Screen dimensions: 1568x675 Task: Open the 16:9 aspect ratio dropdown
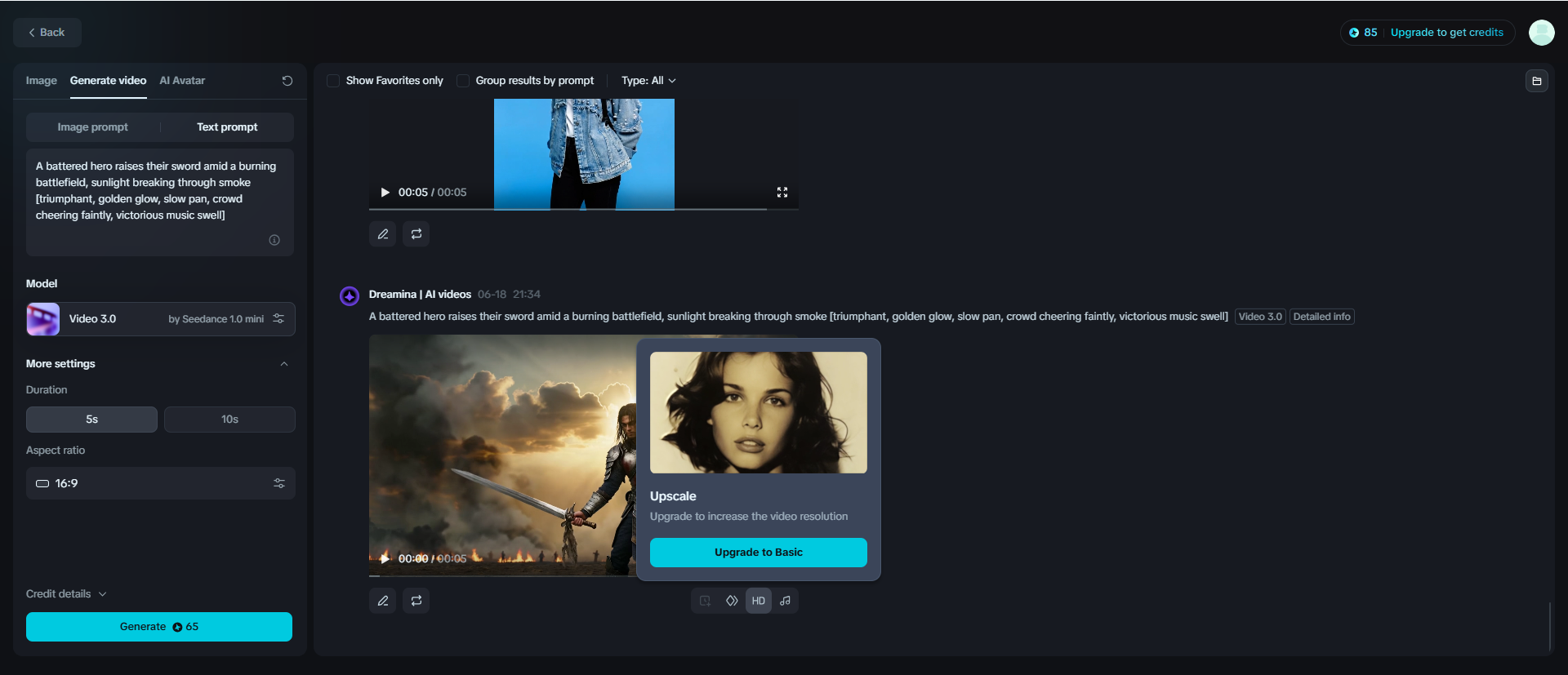tap(160, 483)
